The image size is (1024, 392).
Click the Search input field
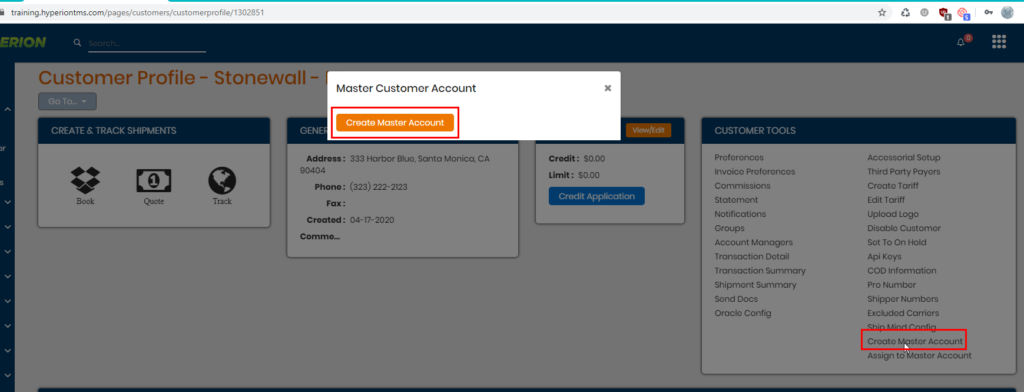(x=147, y=43)
